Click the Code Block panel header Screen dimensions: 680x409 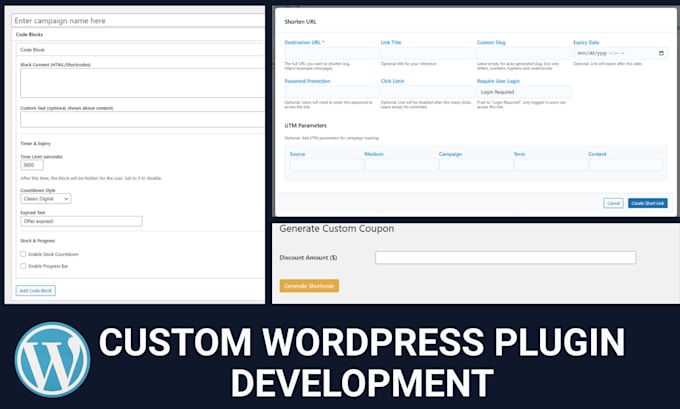pyautogui.click(x=141, y=49)
